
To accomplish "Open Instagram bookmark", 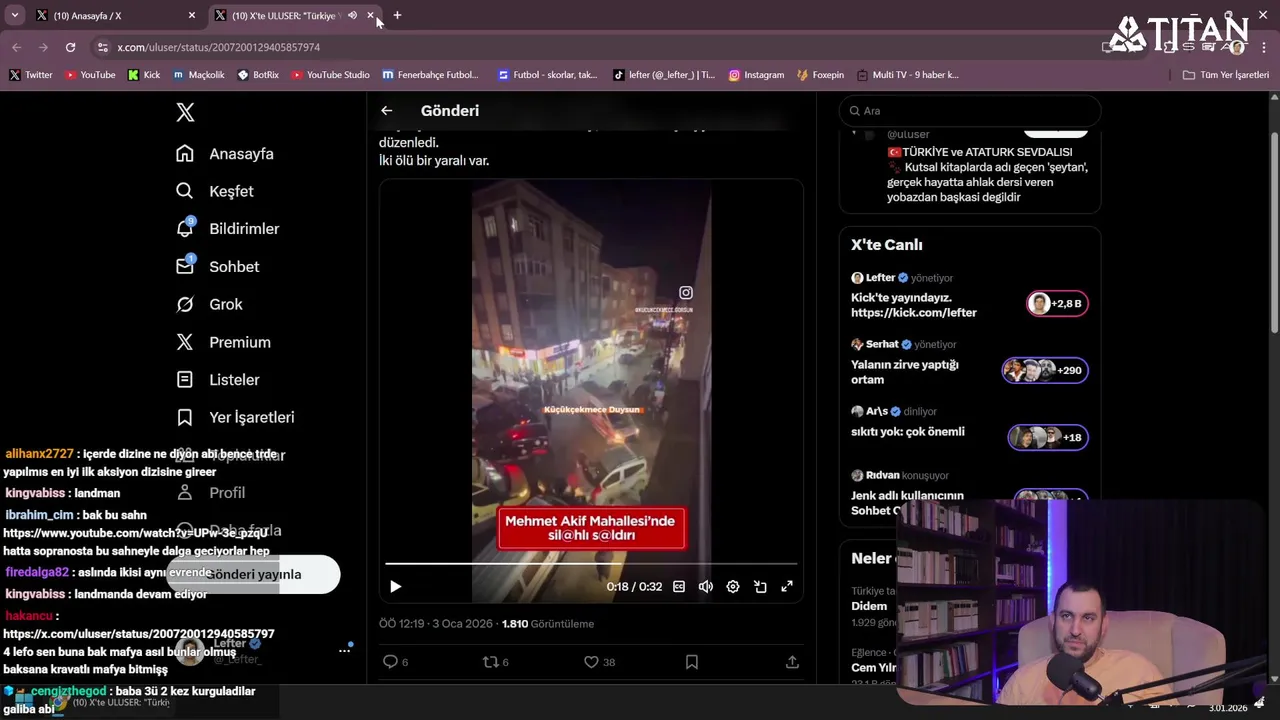I will 756,75.
